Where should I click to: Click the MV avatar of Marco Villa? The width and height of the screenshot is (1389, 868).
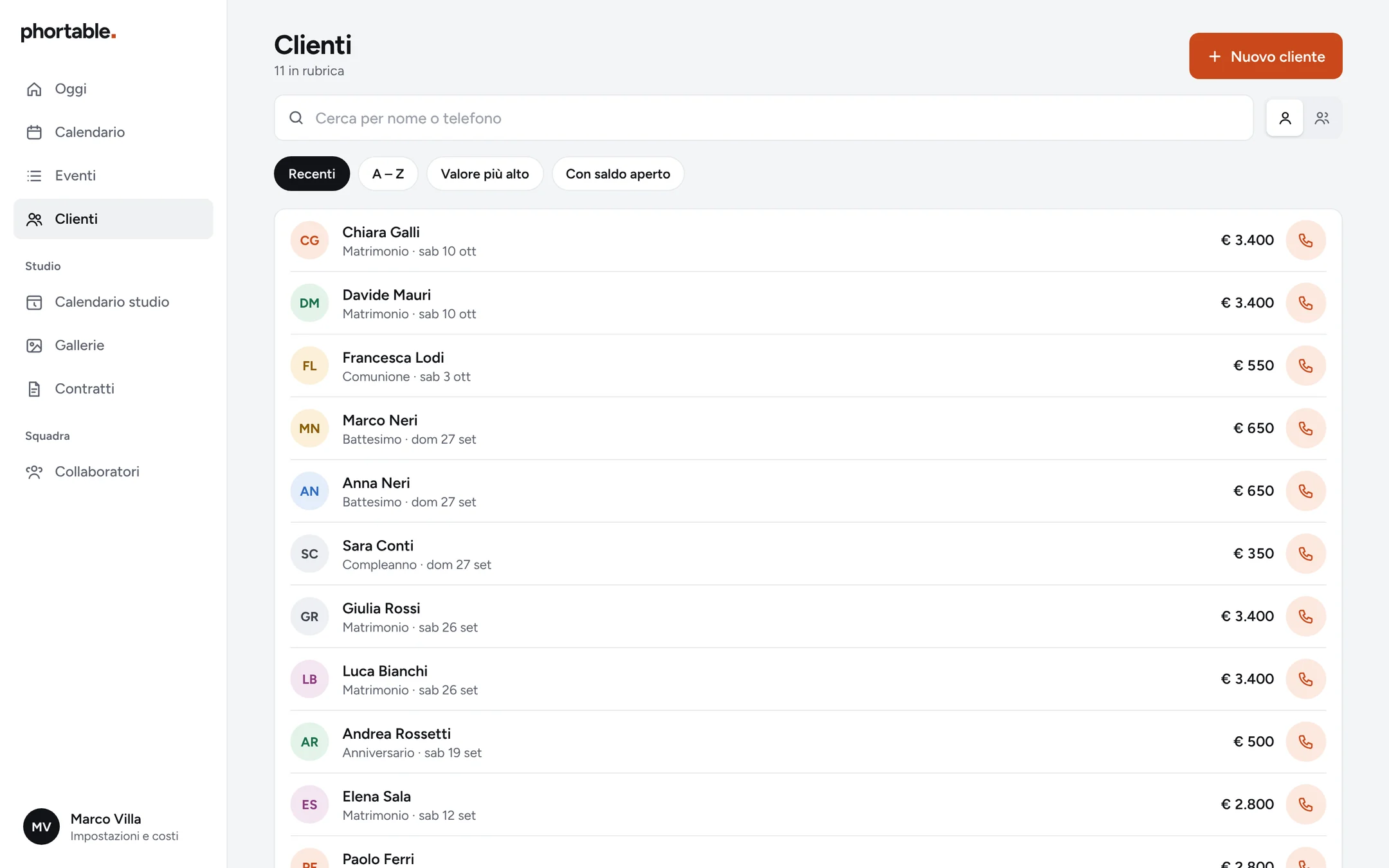(x=41, y=827)
